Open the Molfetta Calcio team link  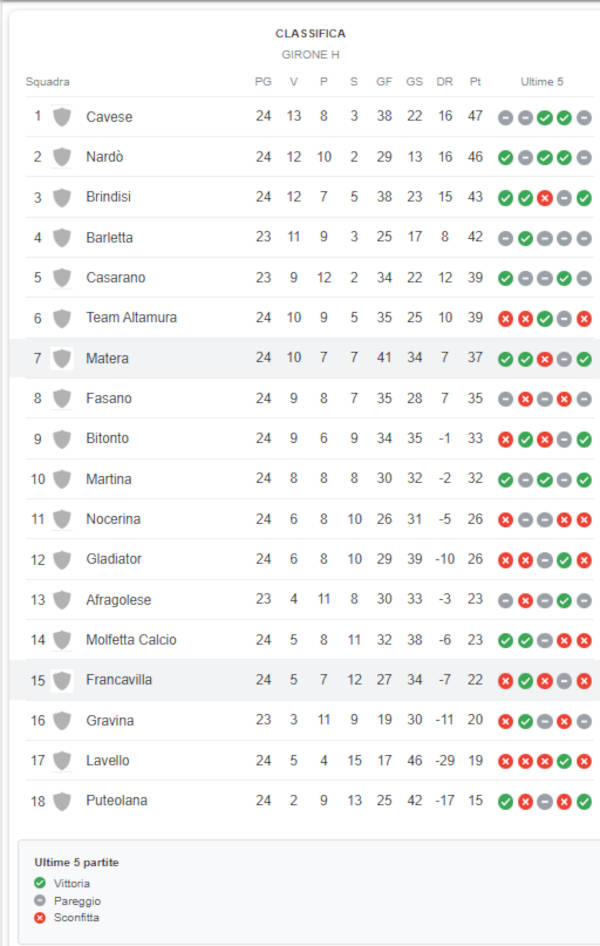[x=131, y=640]
